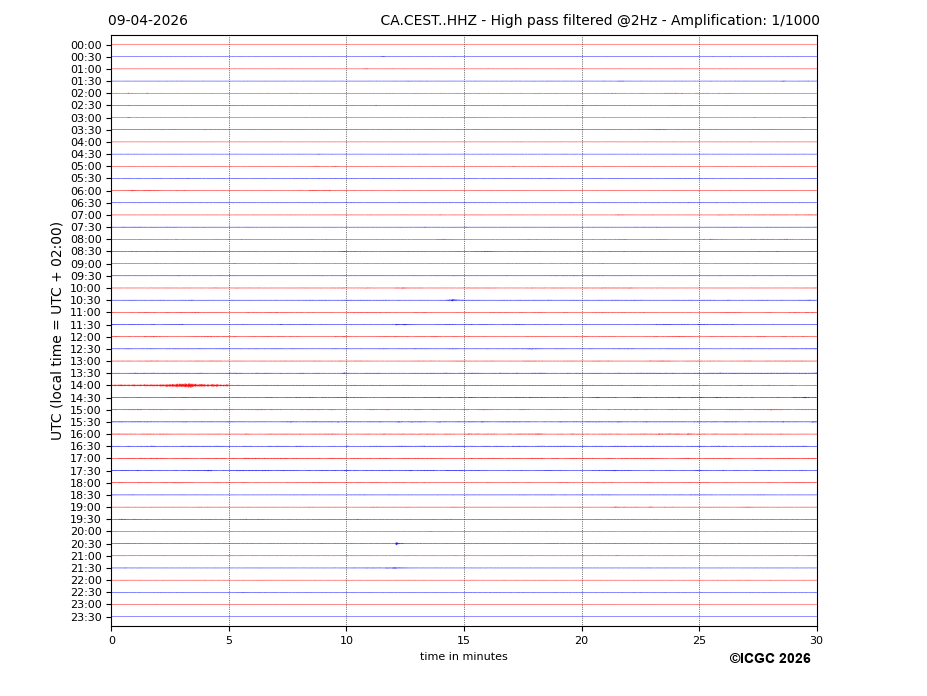Viewport: 927px width, 696px height.
Task: Click the "time in minutes" axis label
Action: point(463,657)
